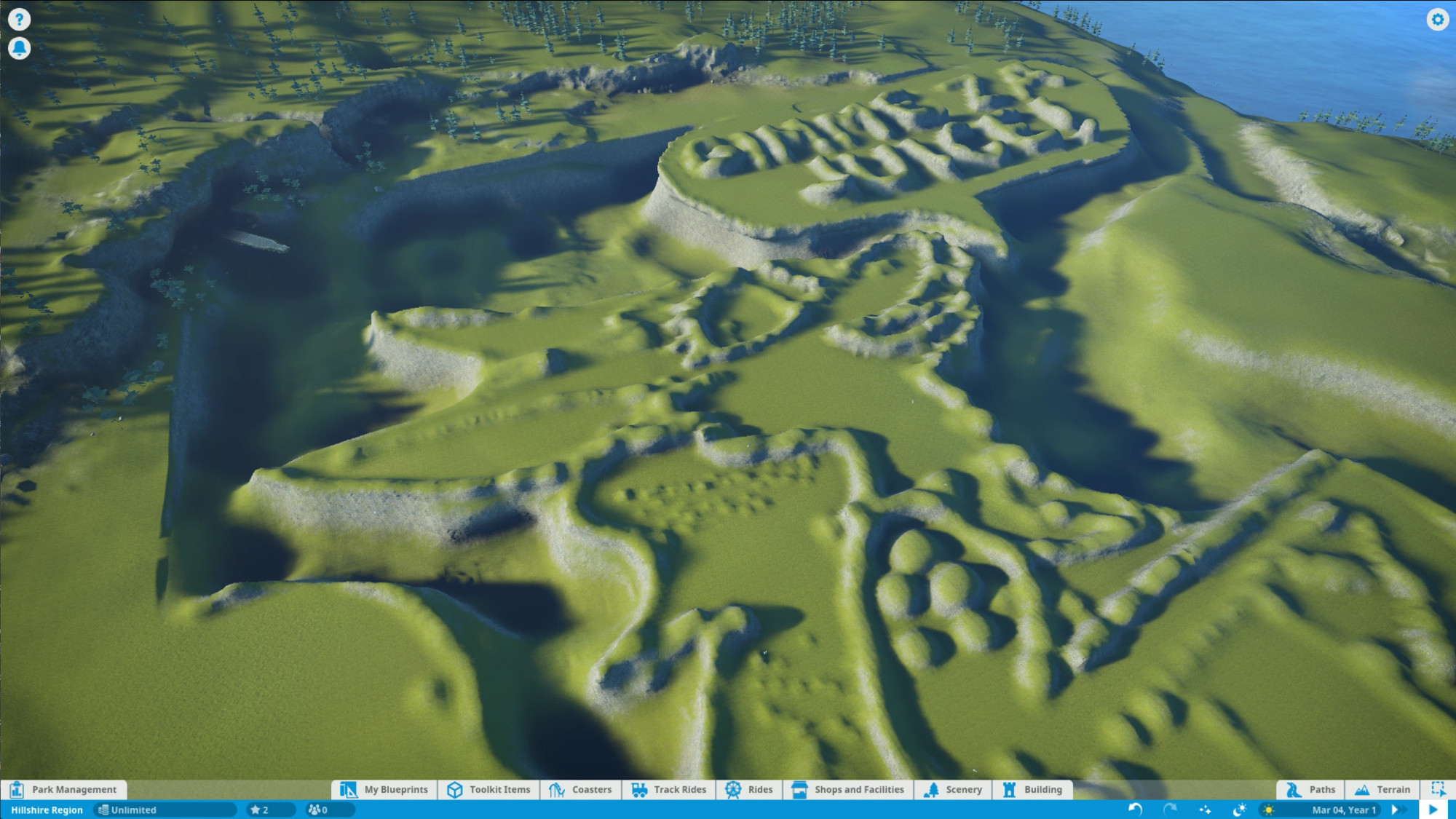Open the notifications bell icon
The width and height of the screenshot is (1456, 819).
tap(19, 48)
